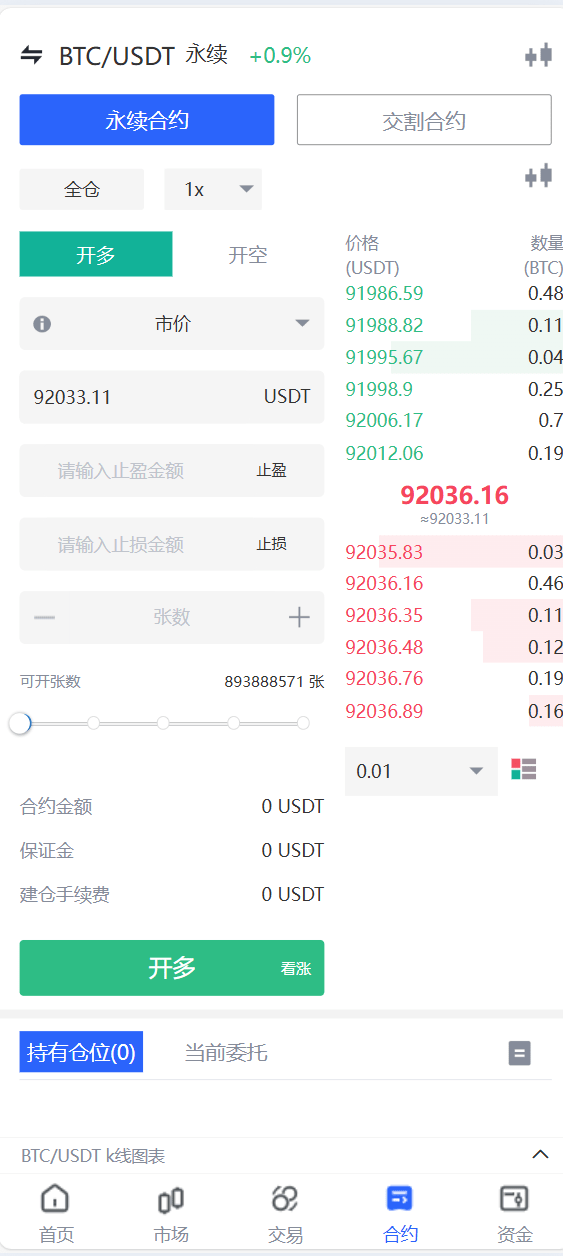Image resolution: width=563 pixels, height=1256 pixels.
Task: Switch to 交割合约 tab
Action: pos(424,121)
